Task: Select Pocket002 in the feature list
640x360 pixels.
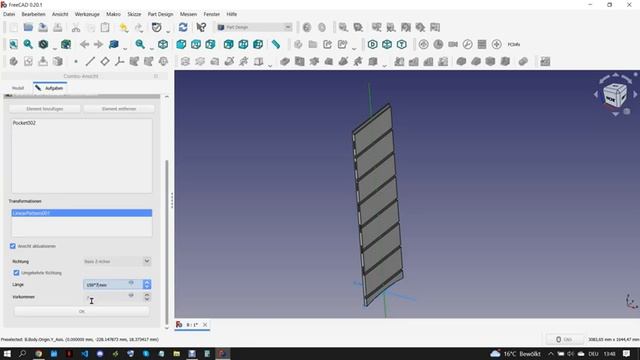Action: click(x=24, y=123)
